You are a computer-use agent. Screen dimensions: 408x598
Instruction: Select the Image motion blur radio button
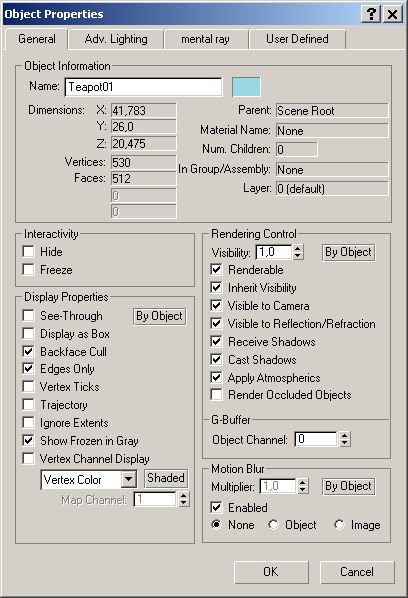pos(339,525)
